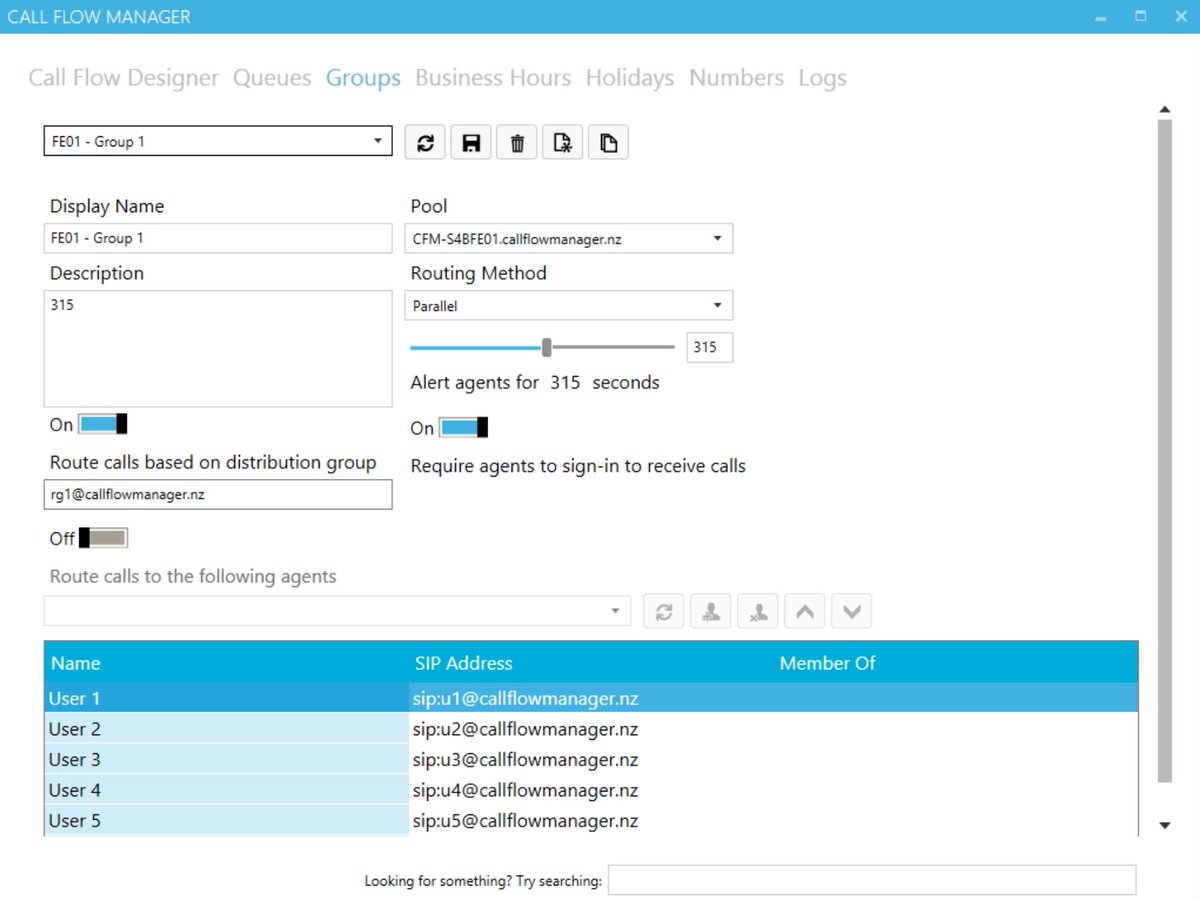Viewport: 1200px width, 899px height.
Task: Select the Groups tab
Action: (363, 78)
